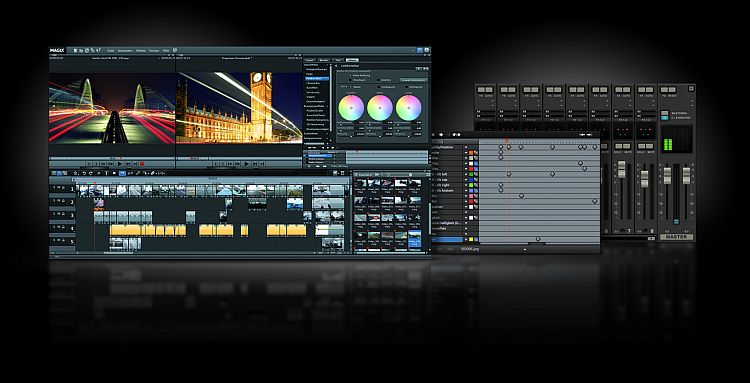Select the highlighted blue thumbnail in media pool
This screenshot has height=383, width=750.
point(415,239)
